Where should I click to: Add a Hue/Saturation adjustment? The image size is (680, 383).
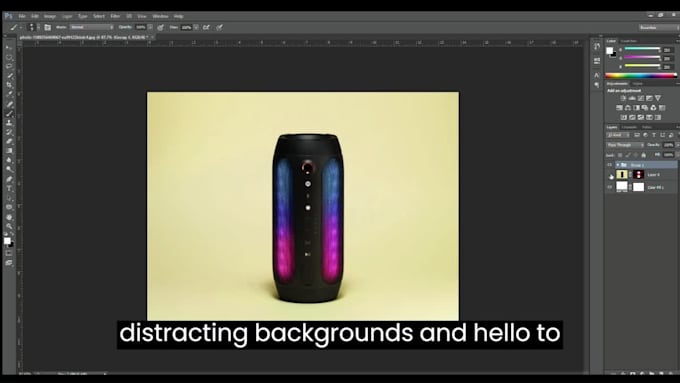tap(619, 108)
